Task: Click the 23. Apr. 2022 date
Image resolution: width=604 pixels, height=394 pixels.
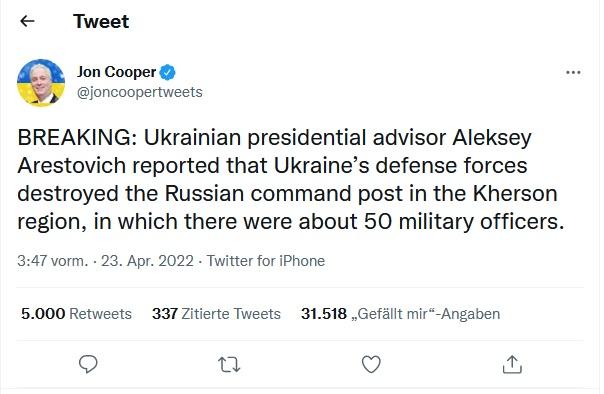Action: pyautogui.click(x=147, y=261)
